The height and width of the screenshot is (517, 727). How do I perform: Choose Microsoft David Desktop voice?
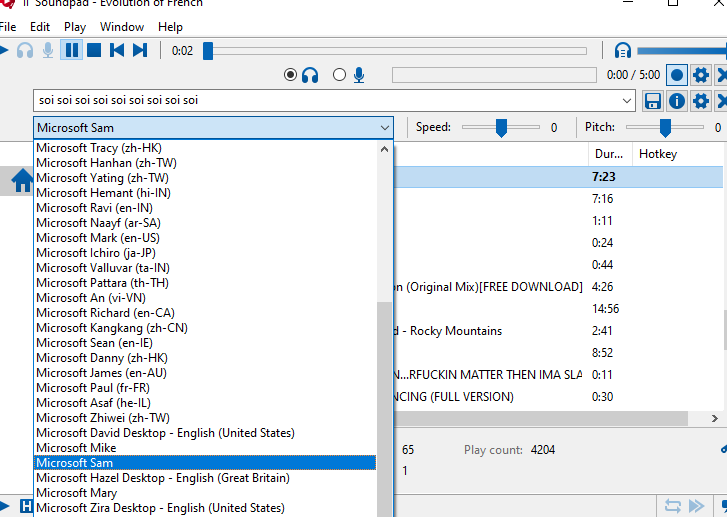tap(205, 433)
